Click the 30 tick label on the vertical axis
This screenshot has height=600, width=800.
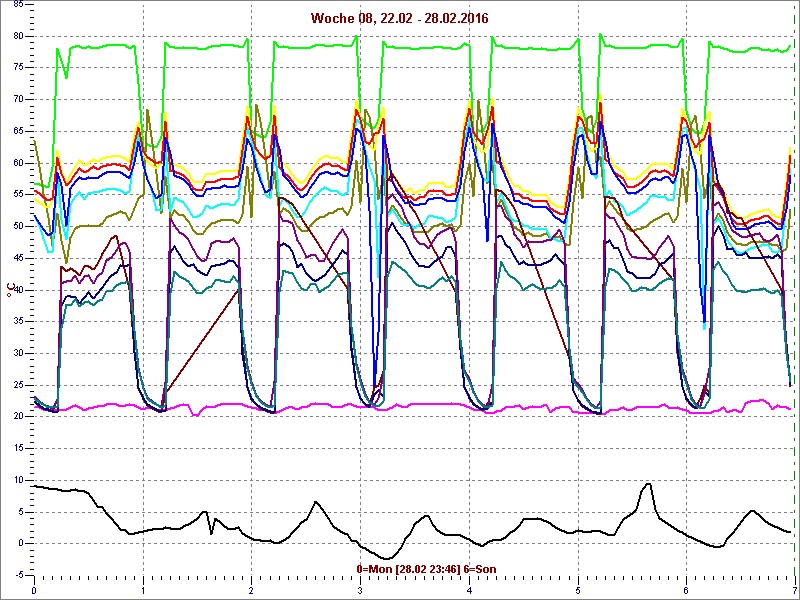pyautogui.click(x=18, y=353)
